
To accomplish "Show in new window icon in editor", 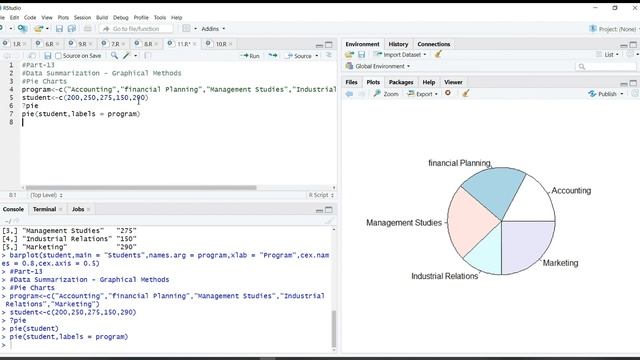I will click(31, 56).
